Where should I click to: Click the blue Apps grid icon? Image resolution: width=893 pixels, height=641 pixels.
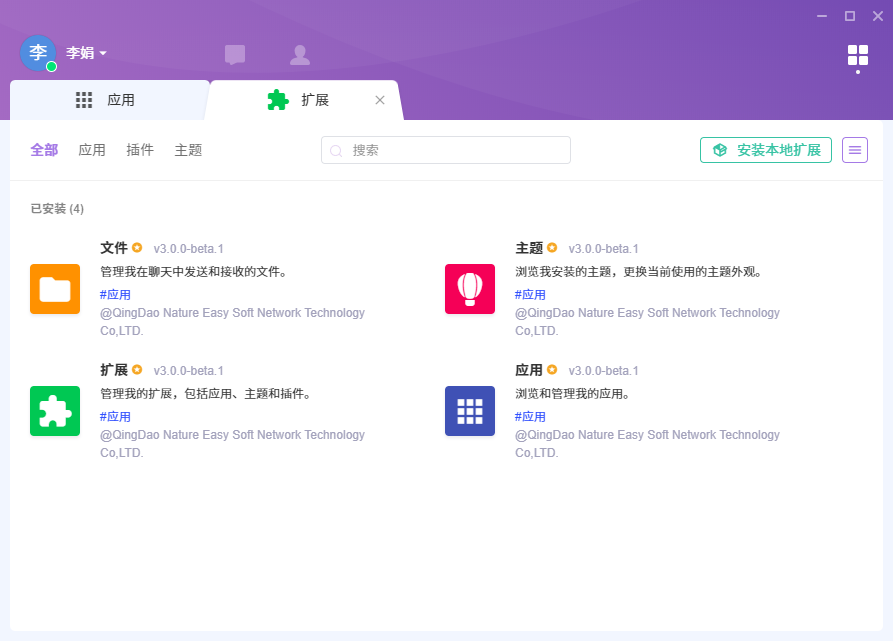coord(470,411)
